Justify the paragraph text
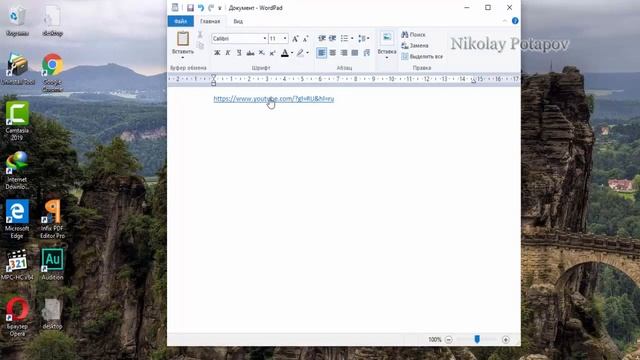640x360 pixels. pos(355,53)
